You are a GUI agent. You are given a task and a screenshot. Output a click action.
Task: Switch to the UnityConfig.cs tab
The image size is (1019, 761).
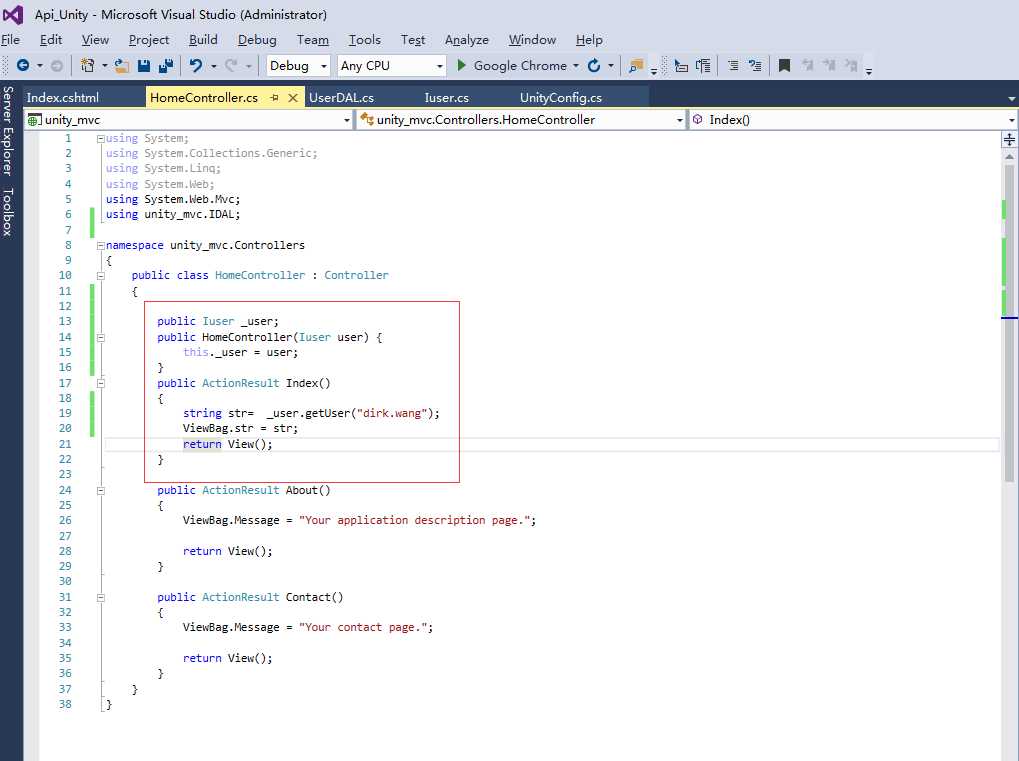click(561, 97)
